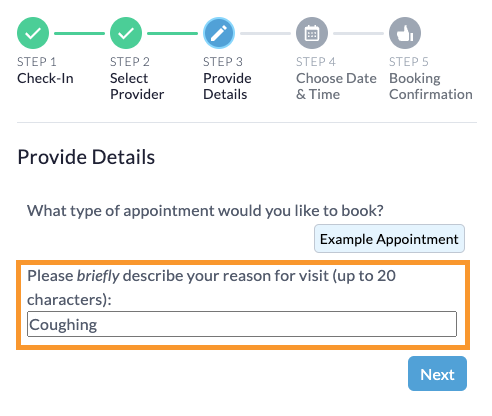
Task: Click the Step 3 pencil edit icon
Action: click(219, 33)
